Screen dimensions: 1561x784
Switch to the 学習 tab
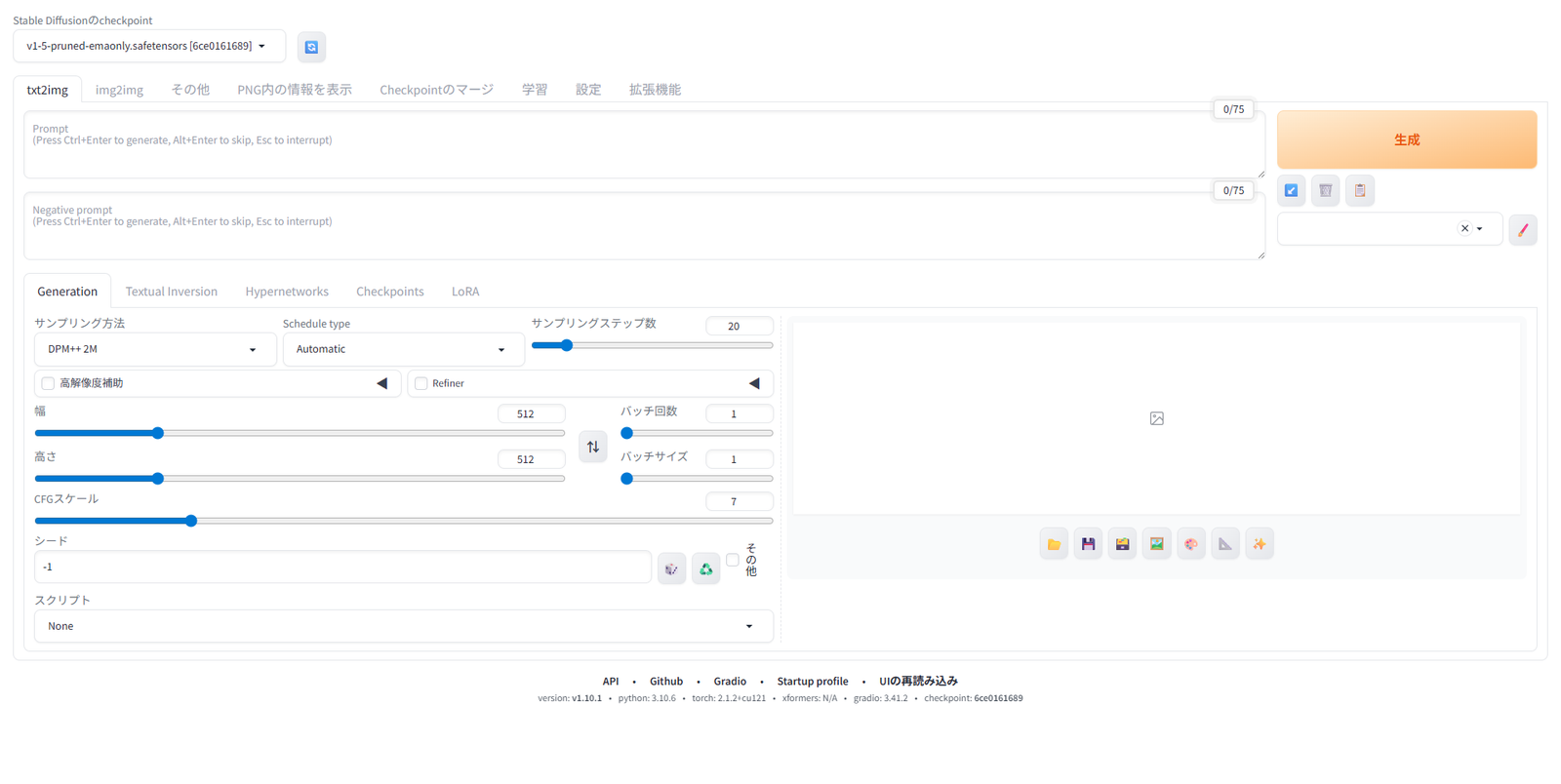coord(535,90)
